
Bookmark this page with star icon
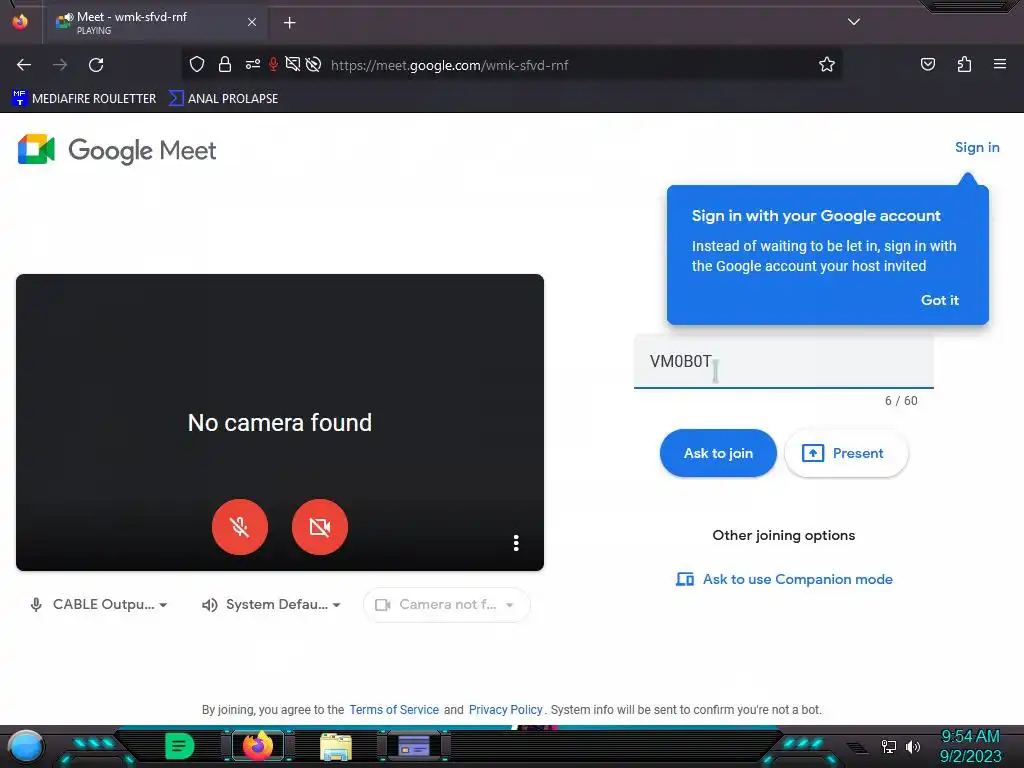tap(827, 65)
